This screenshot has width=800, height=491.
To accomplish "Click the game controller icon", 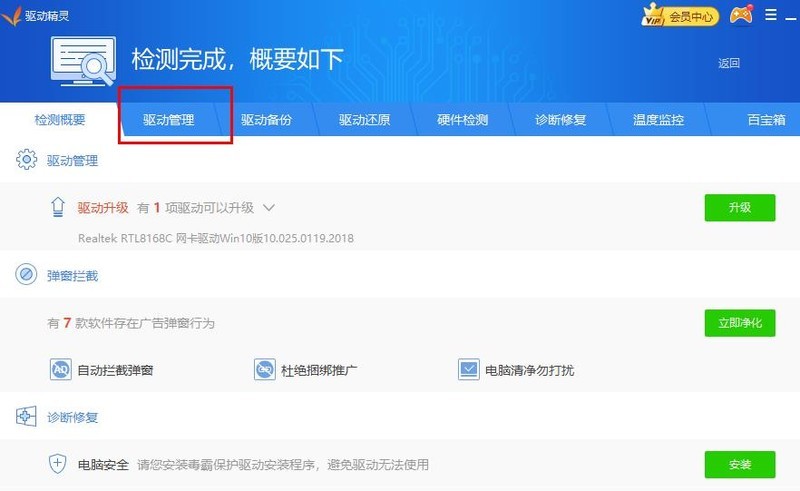I will coord(741,15).
